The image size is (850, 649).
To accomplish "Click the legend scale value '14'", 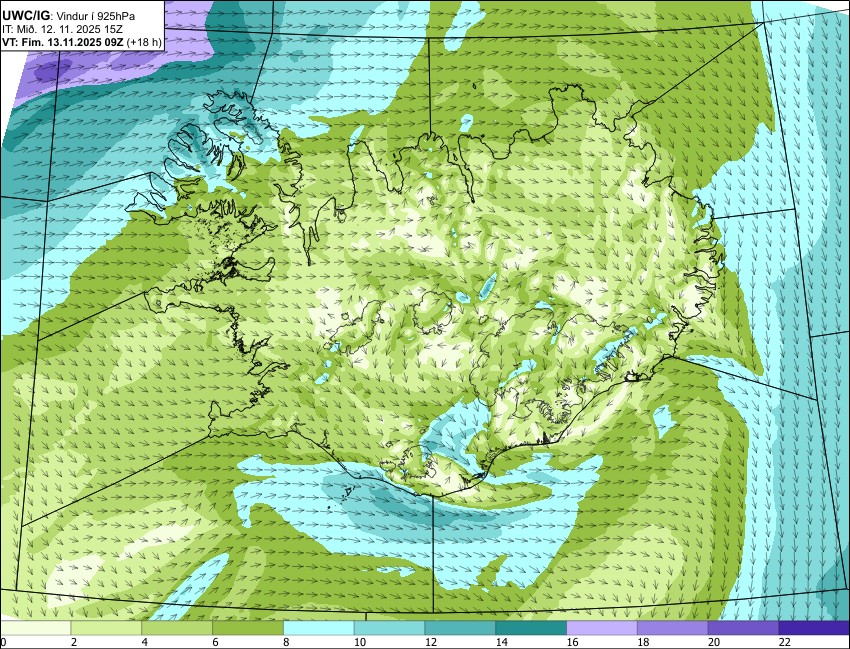I will click(x=501, y=642).
